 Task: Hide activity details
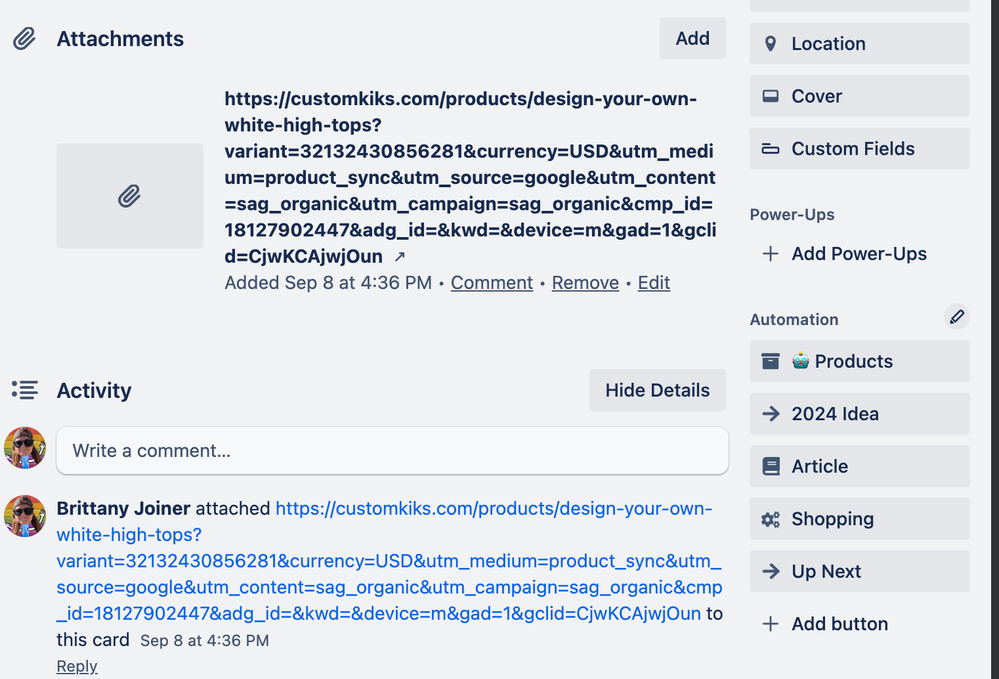(657, 390)
